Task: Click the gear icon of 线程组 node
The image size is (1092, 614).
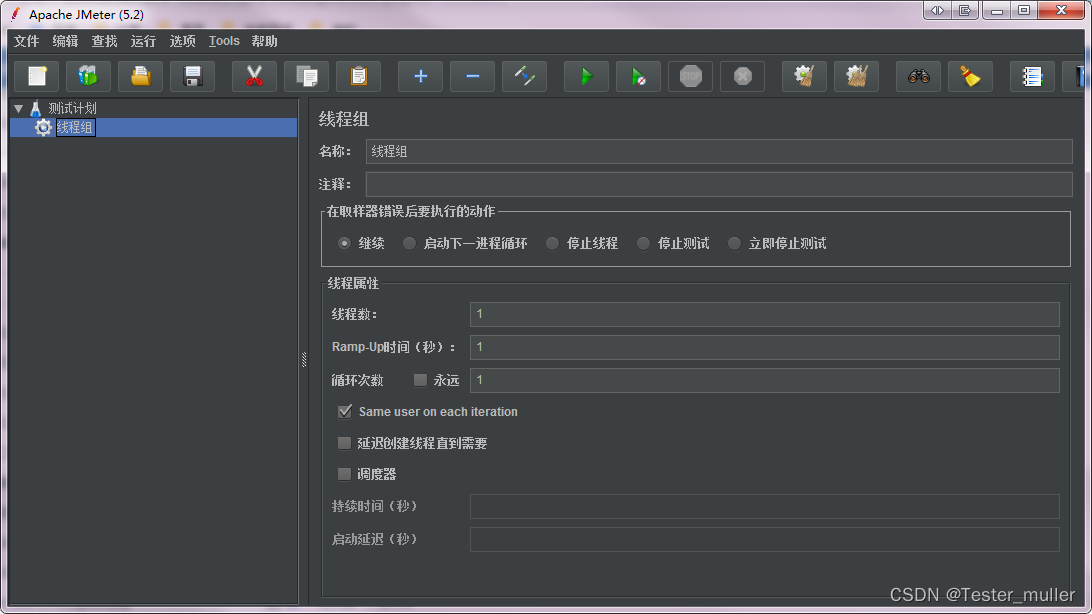Action: tap(43, 127)
